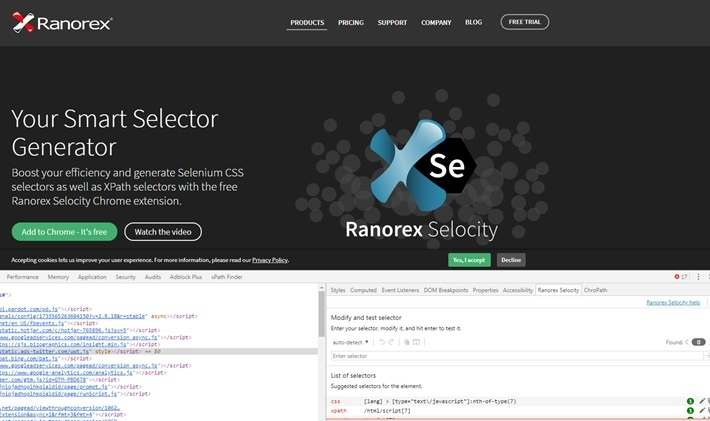This screenshot has width=710, height=421.
Task: Open the COMPANY menu
Action: coord(436,22)
